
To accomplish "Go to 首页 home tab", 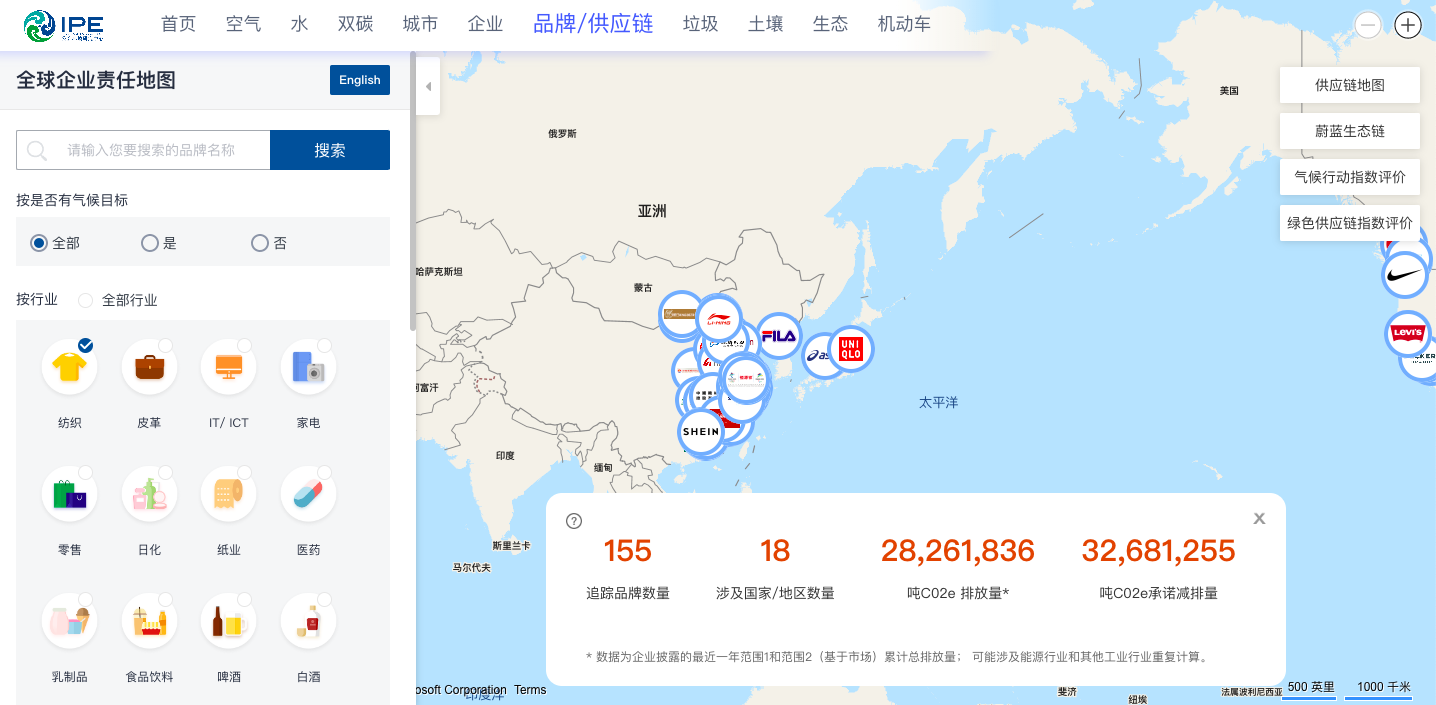I will coord(179,24).
